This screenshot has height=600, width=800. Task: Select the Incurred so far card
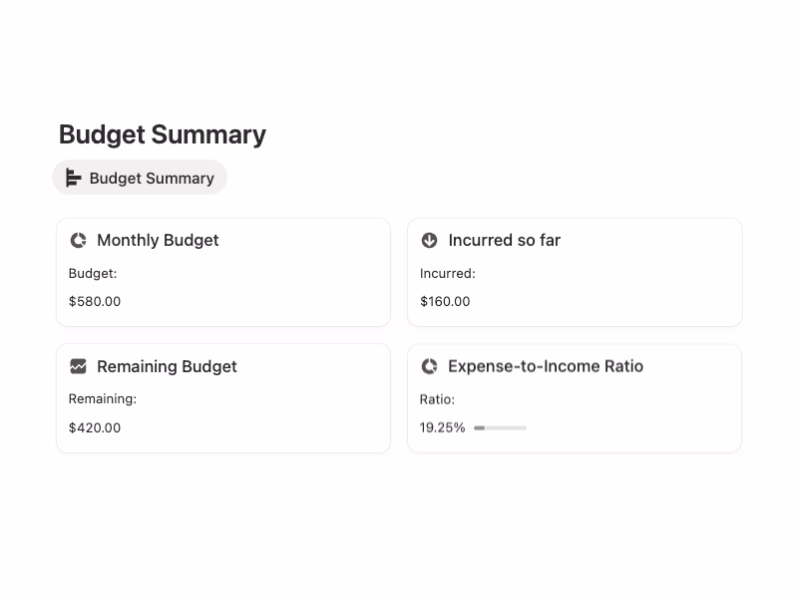click(574, 271)
